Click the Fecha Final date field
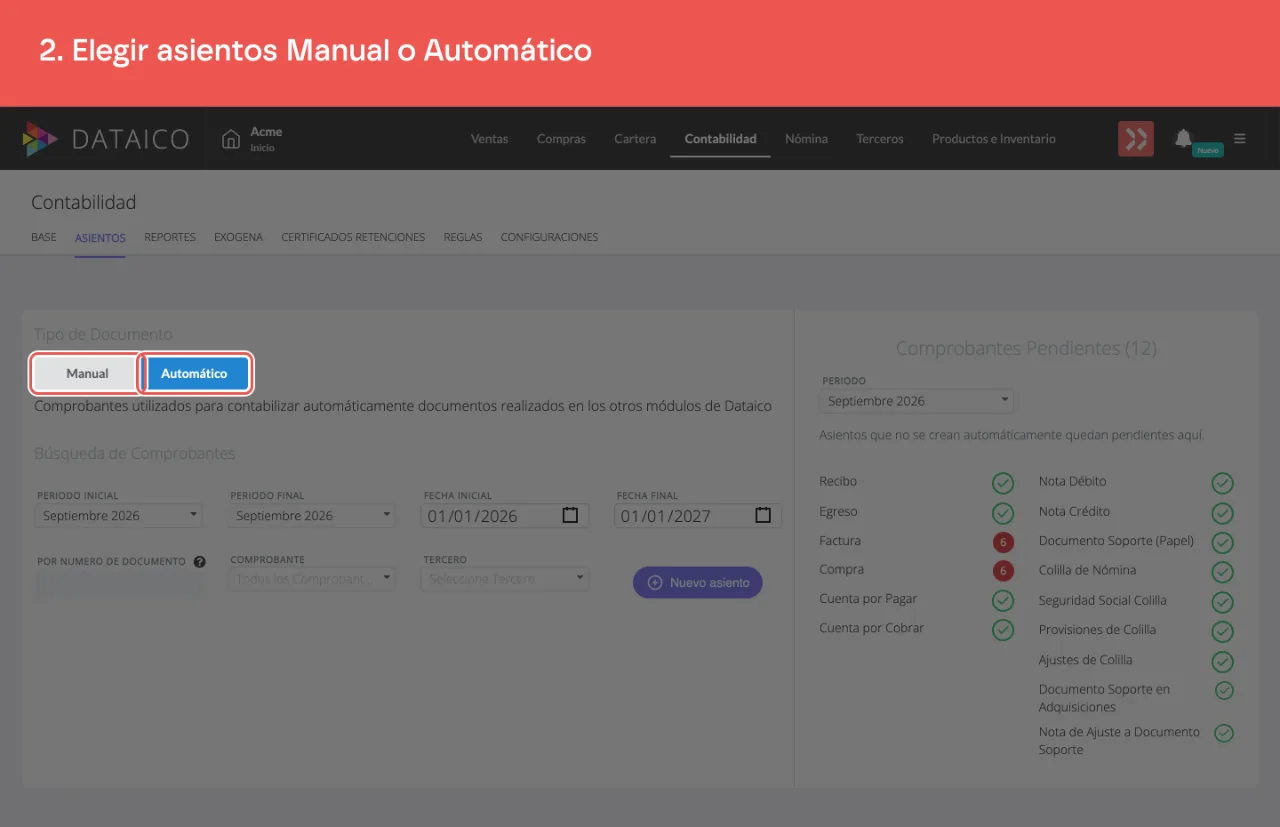Screen dimensions: 1280x827 click(x=698, y=516)
